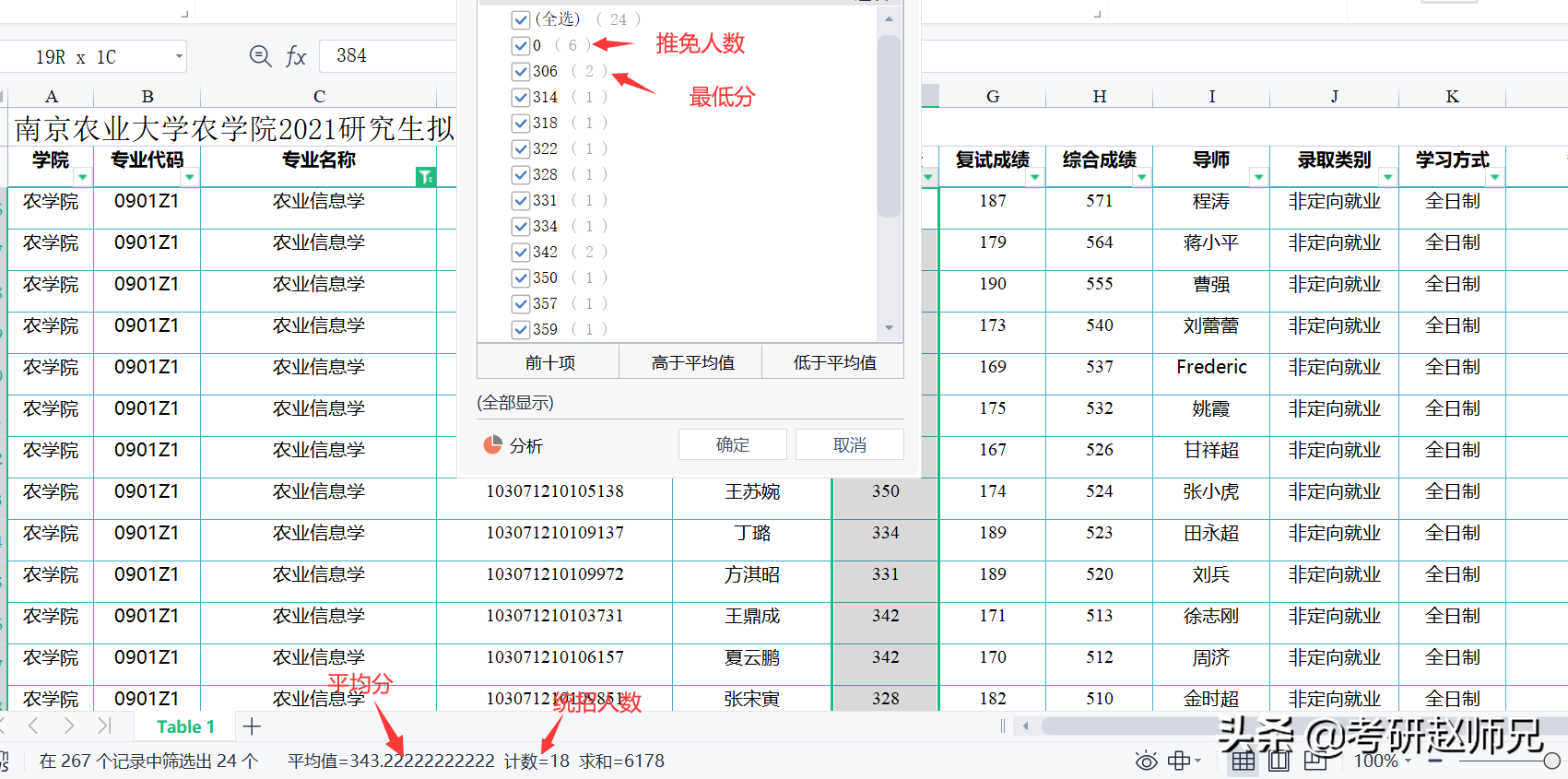Click the zoom out minus icon
The width and height of the screenshot is (1568, 779).
(x=1434, y=761)
